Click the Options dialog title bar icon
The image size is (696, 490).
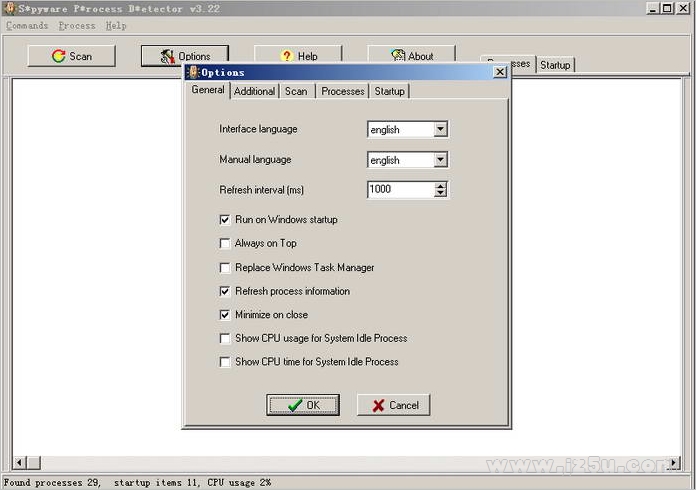pos(193,72)
